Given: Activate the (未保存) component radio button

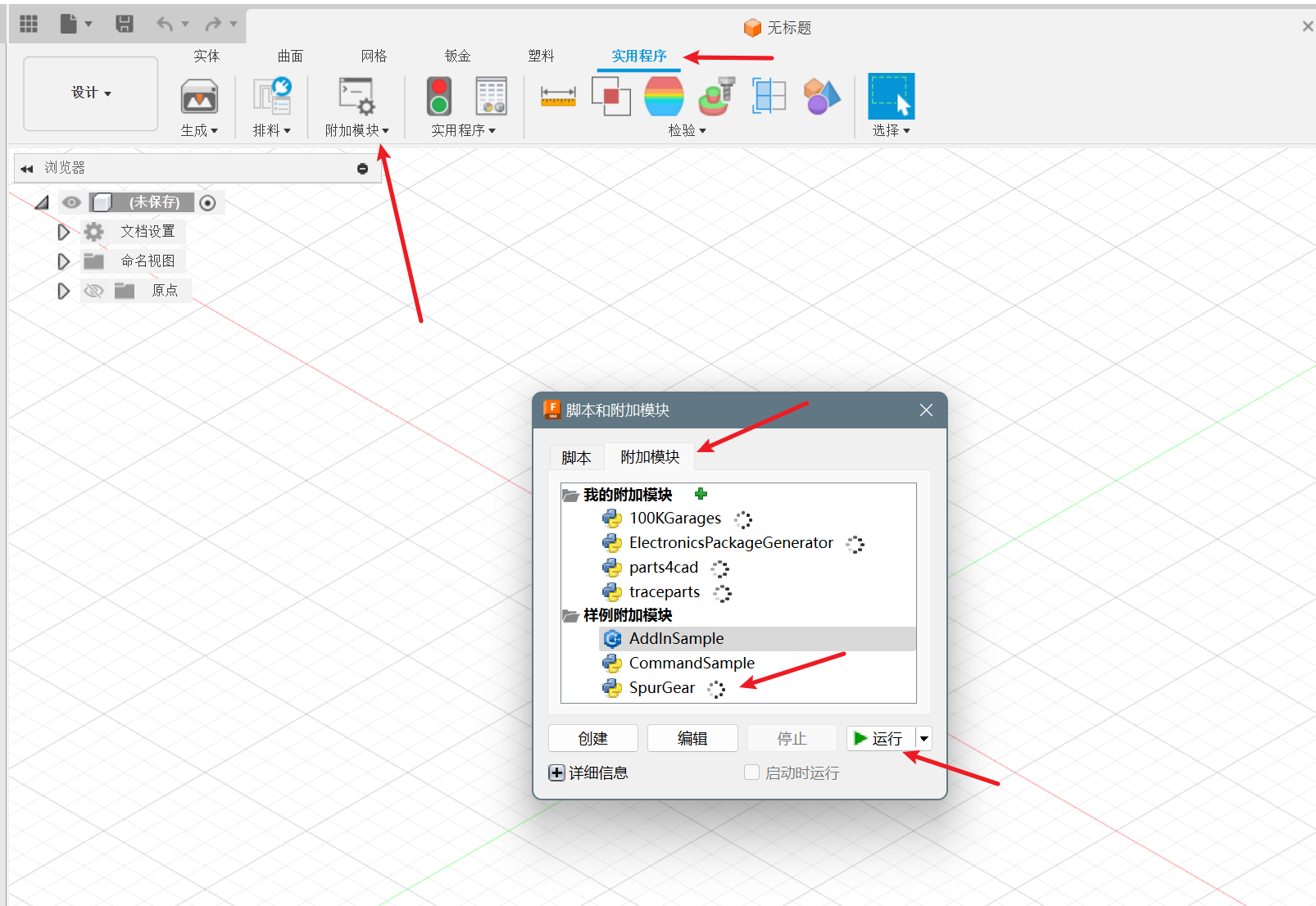Looking at the screenshot, I should click(207, 203).
